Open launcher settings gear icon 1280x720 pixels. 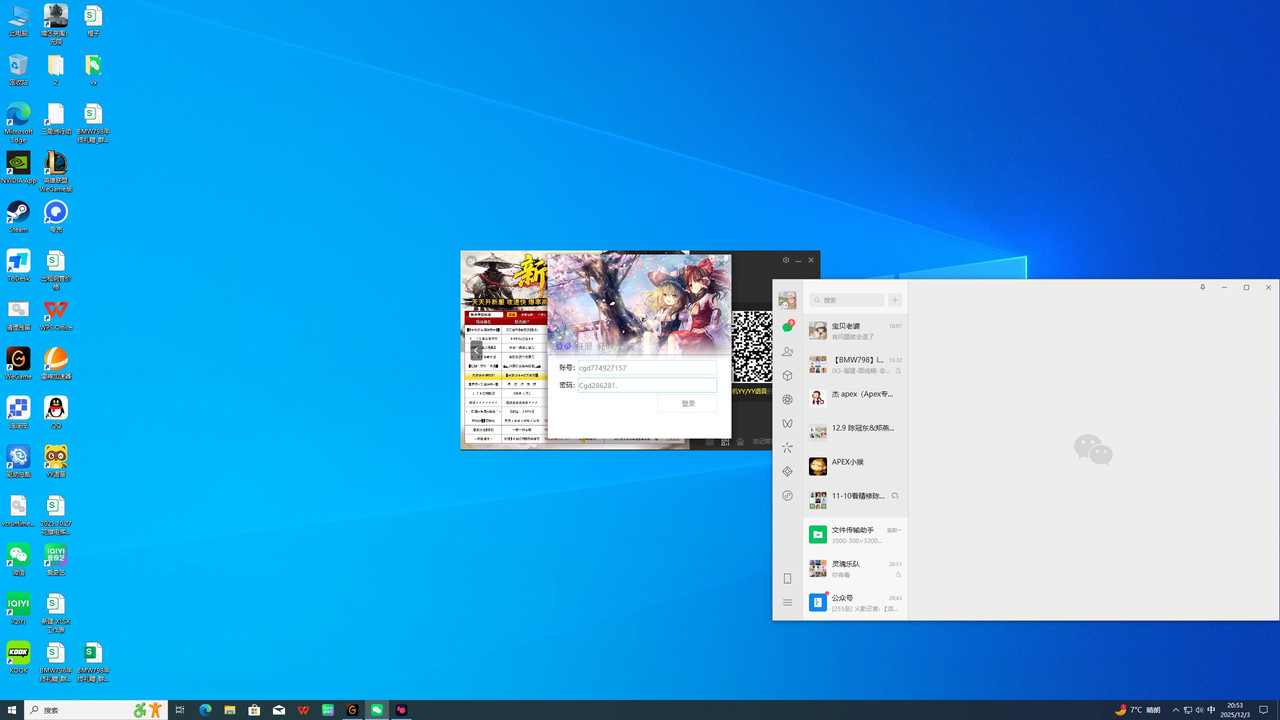(786, 260)
